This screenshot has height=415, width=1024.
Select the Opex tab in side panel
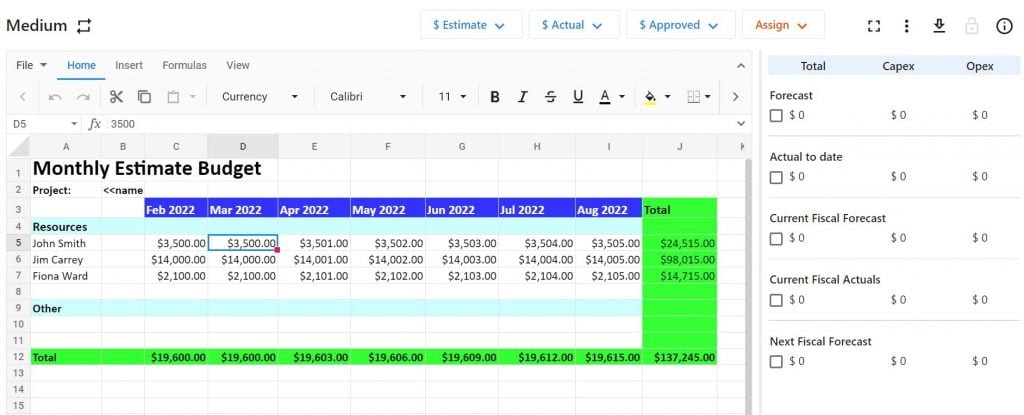pos(980,66)
